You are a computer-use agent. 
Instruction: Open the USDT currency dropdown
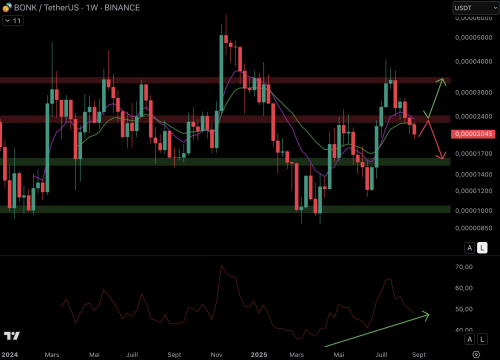[x=476, y=8]
